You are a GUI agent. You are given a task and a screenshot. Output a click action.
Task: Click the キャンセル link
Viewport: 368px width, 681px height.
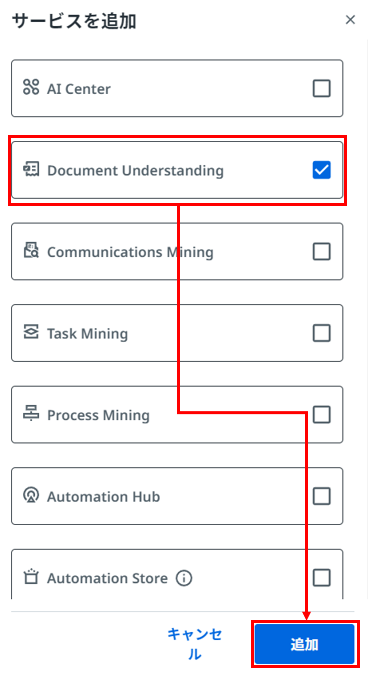(194, 644)
